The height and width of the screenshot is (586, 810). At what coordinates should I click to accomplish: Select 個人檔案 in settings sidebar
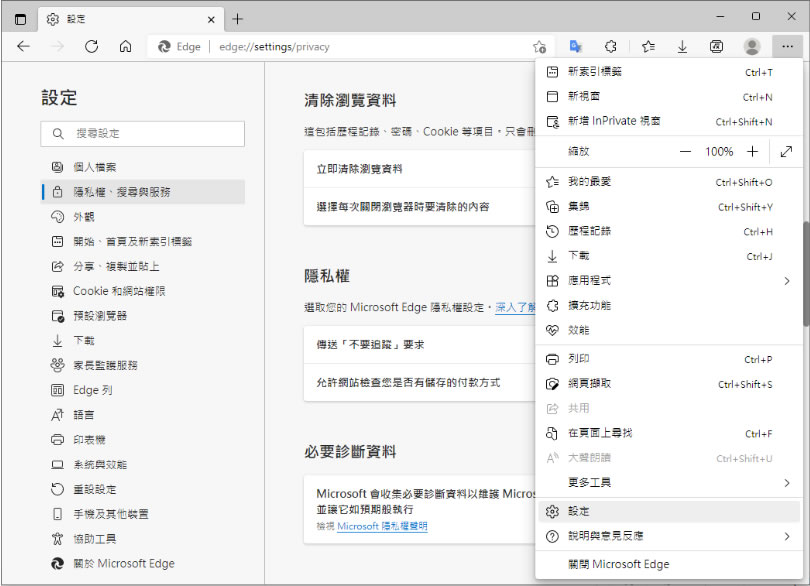click(143, 167)
